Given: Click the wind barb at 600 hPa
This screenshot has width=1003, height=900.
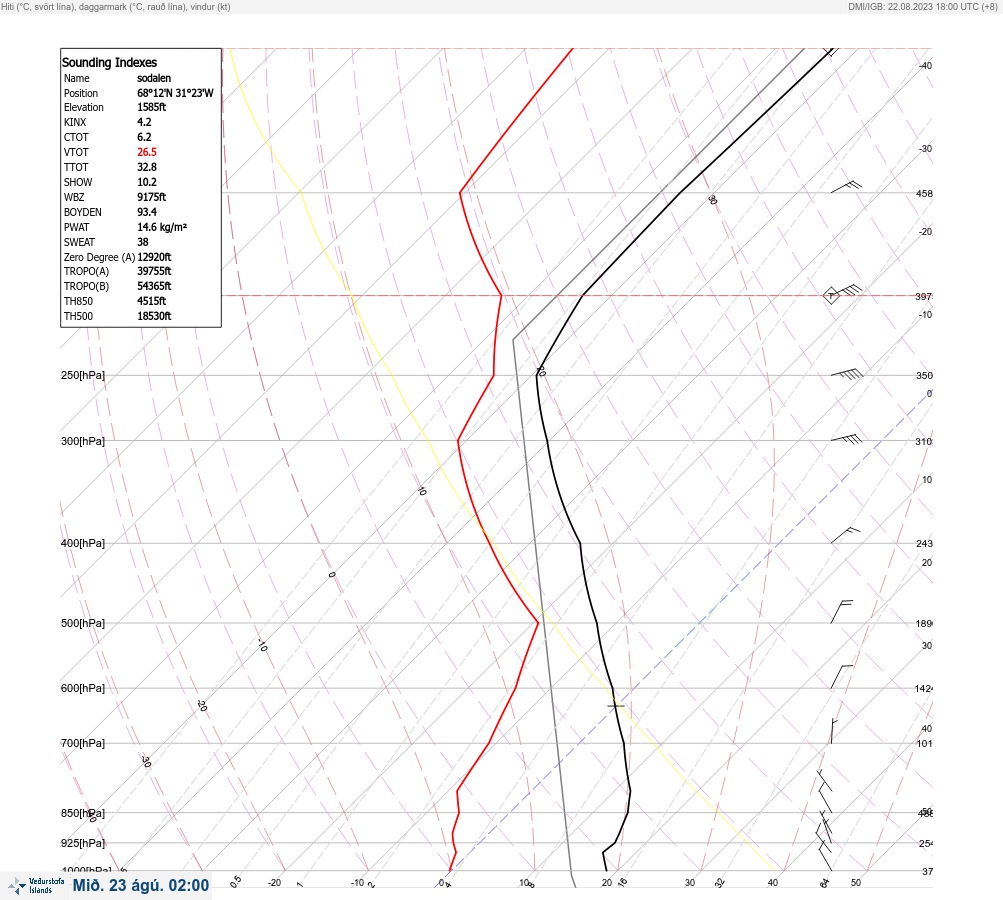Looking at the screenshot, I should 841,677.
